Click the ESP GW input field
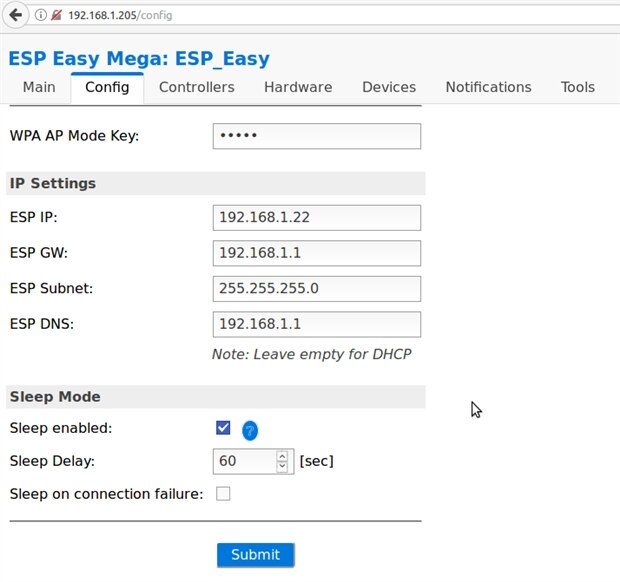This screenshot has width=620, height=582. [x=316, y=253]
